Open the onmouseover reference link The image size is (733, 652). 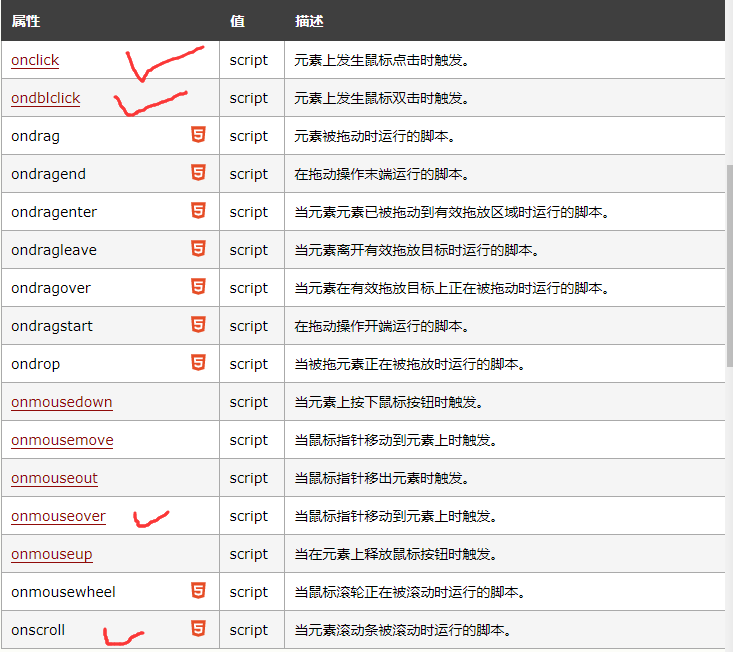(58, 516)
